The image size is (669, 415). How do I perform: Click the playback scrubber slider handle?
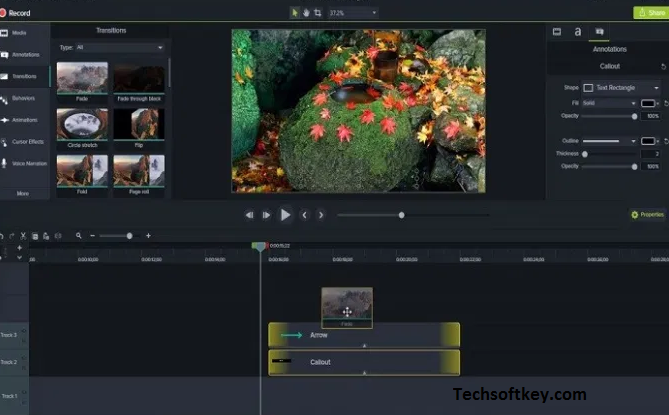point(401,215)
